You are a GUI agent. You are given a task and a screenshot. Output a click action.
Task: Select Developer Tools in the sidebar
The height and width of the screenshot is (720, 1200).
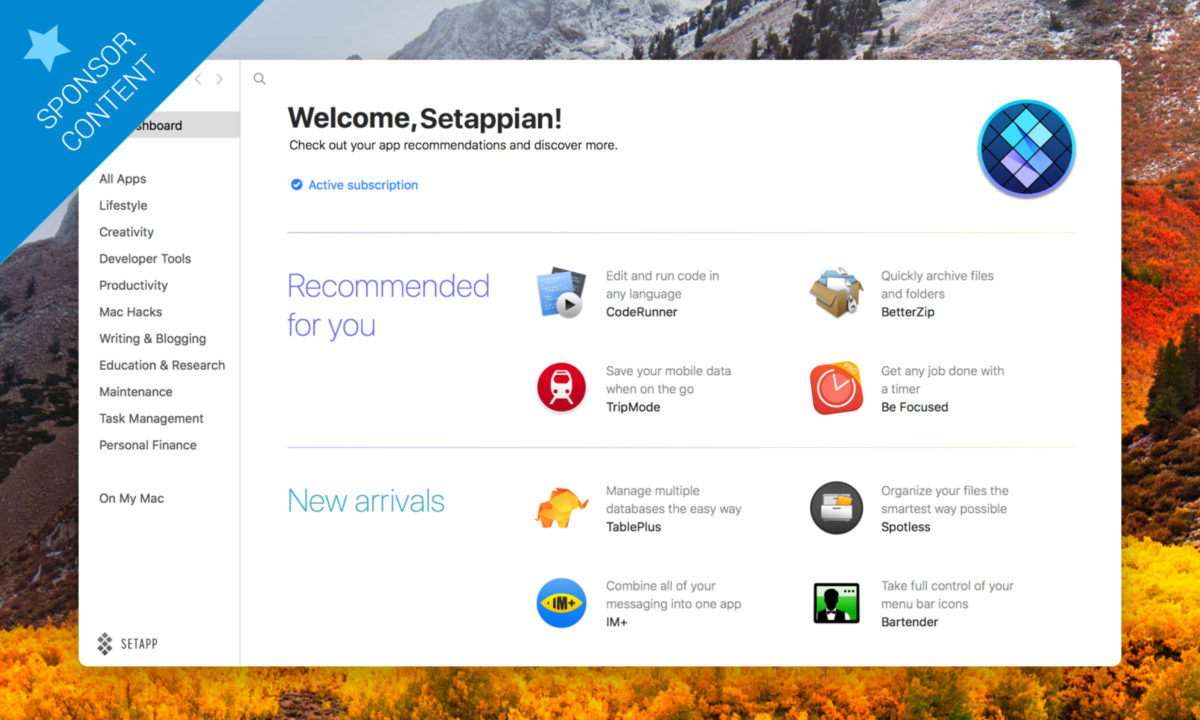click(145, 259)
